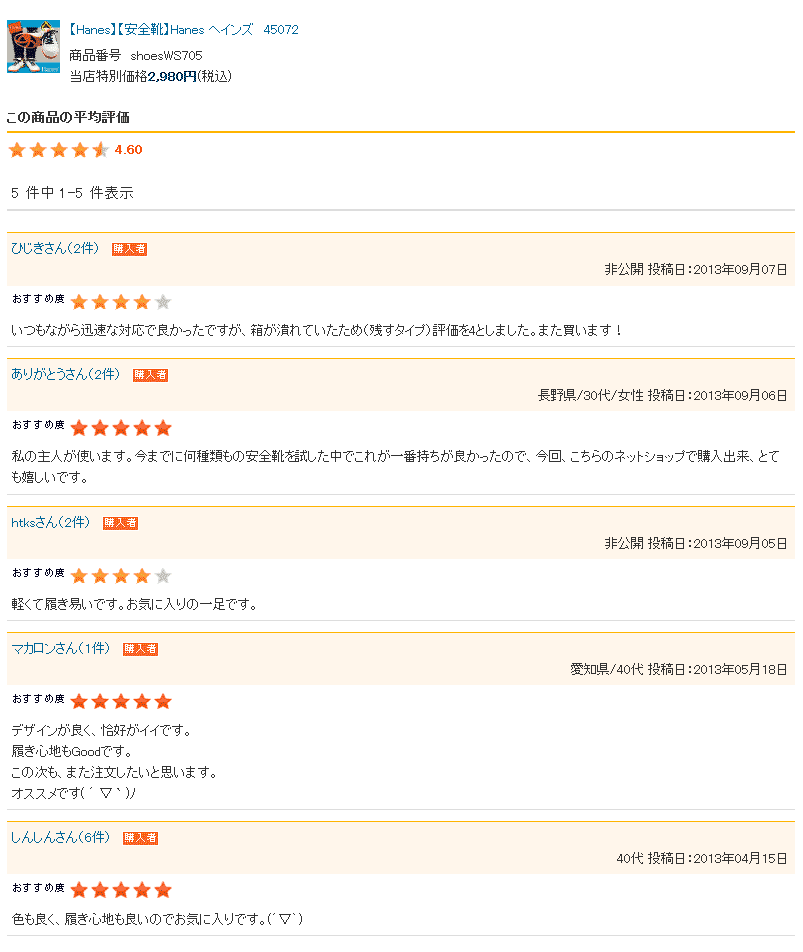Click the 購入者 badge next to ありがとうさん
803x952 pixels.
151,375
